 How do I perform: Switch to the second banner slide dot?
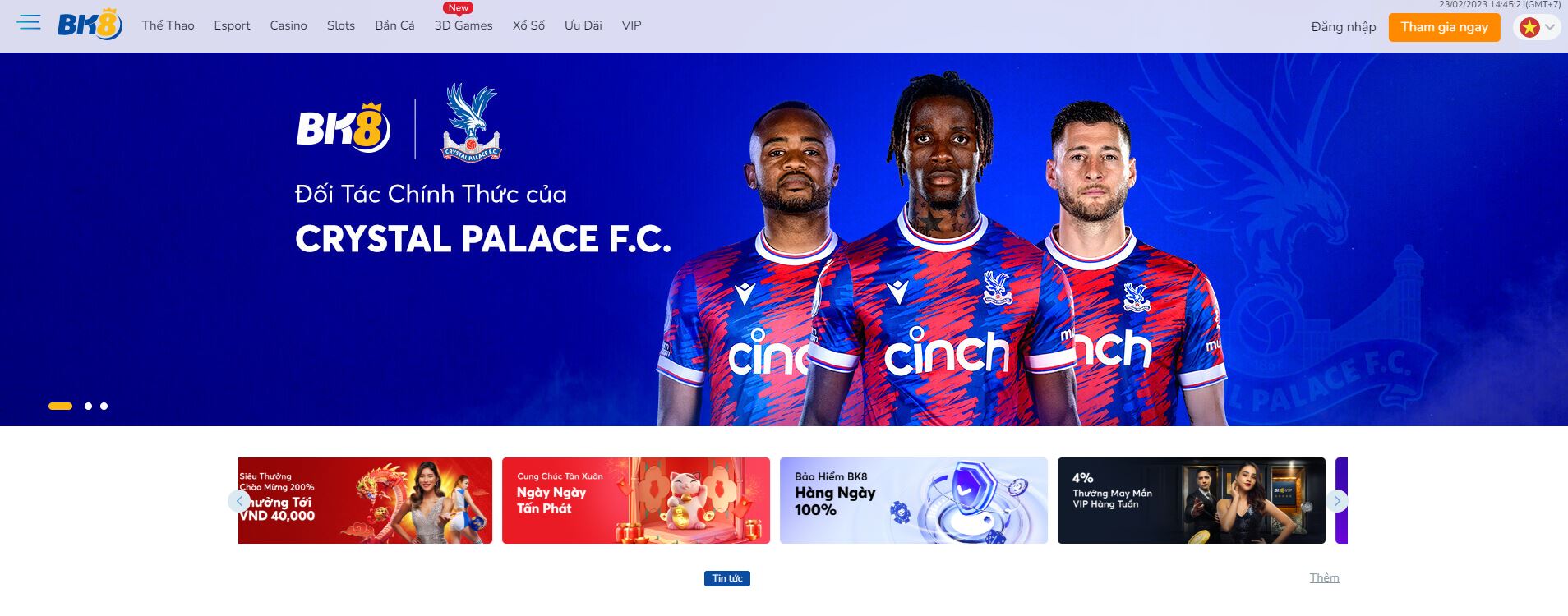pyautogui.click(x=88, y=406)
